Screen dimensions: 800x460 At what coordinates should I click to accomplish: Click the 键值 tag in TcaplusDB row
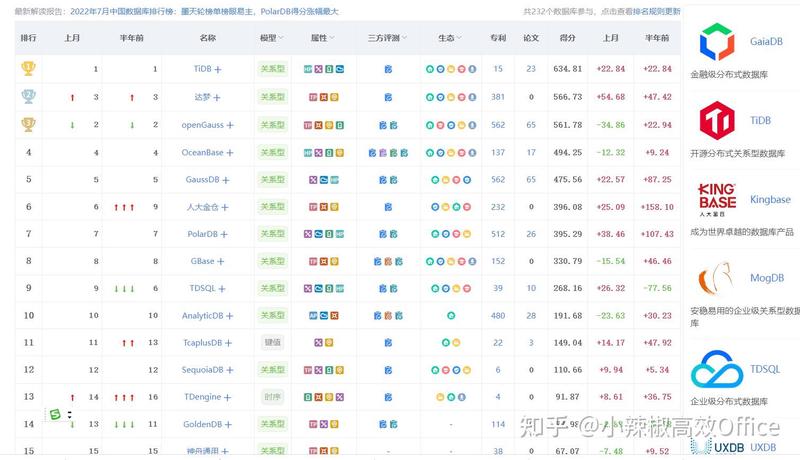click(272, 343)
